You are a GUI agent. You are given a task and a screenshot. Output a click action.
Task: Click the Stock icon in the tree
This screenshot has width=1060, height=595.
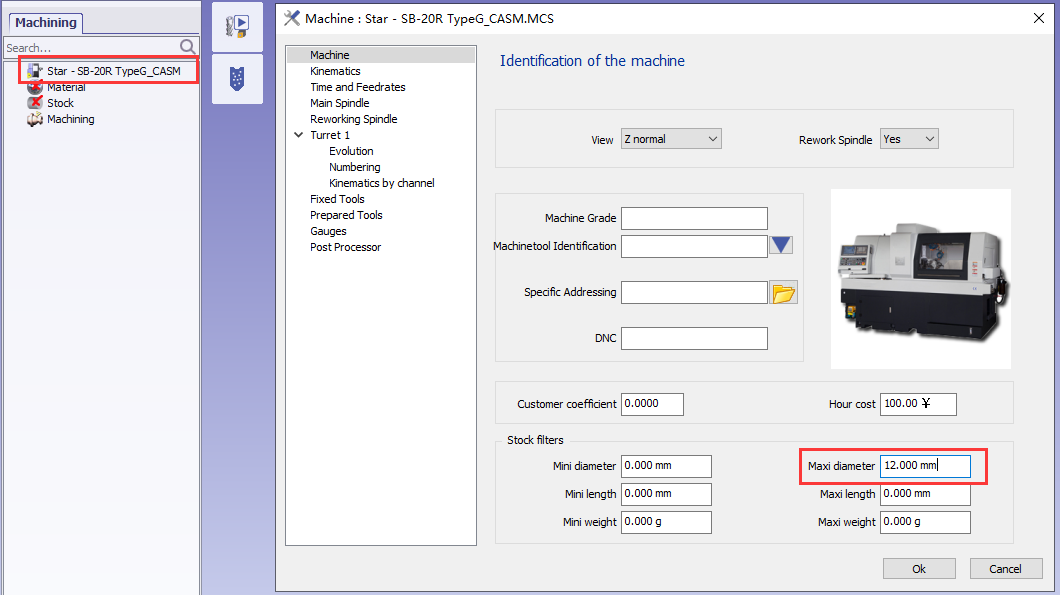coord(35,103)
